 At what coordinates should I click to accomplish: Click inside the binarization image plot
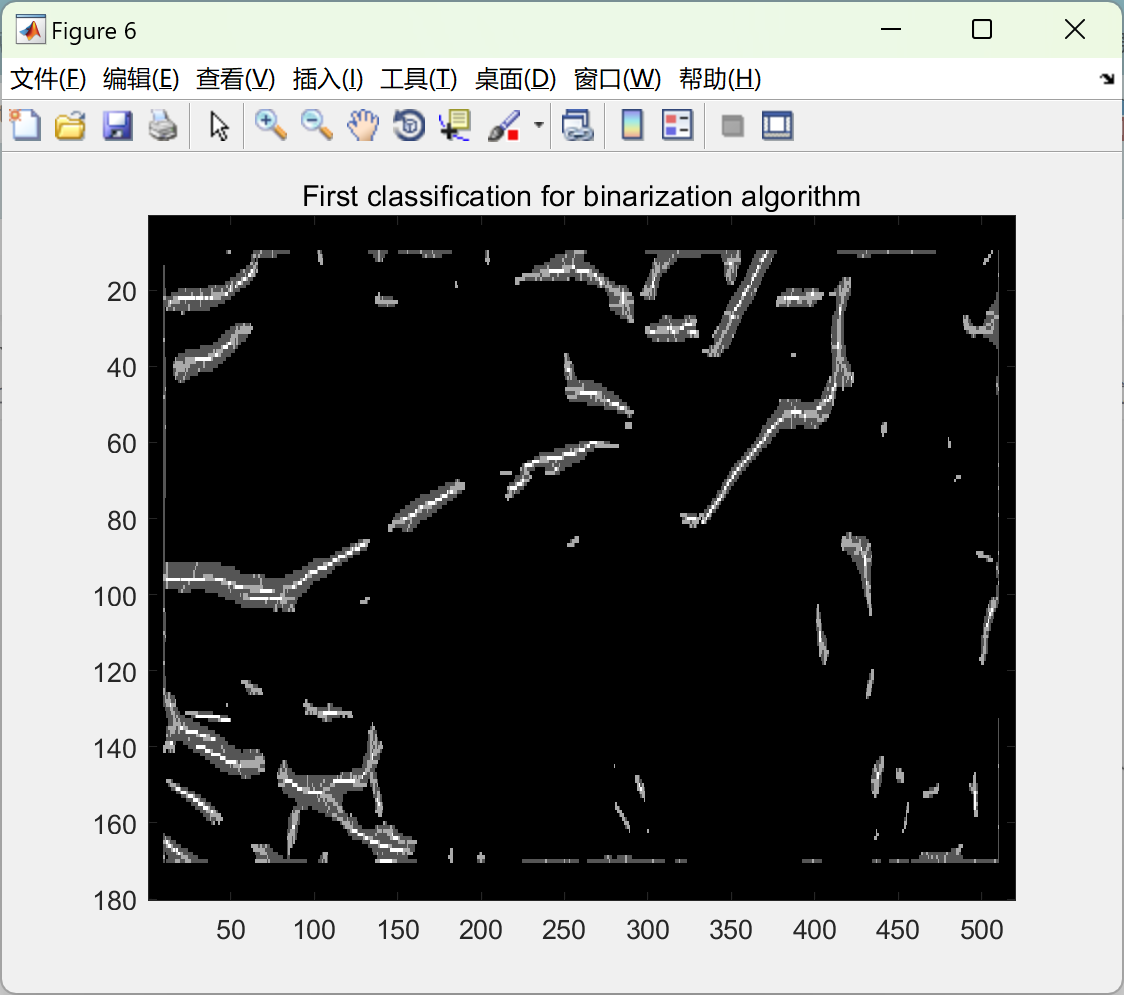click(581, 557)
